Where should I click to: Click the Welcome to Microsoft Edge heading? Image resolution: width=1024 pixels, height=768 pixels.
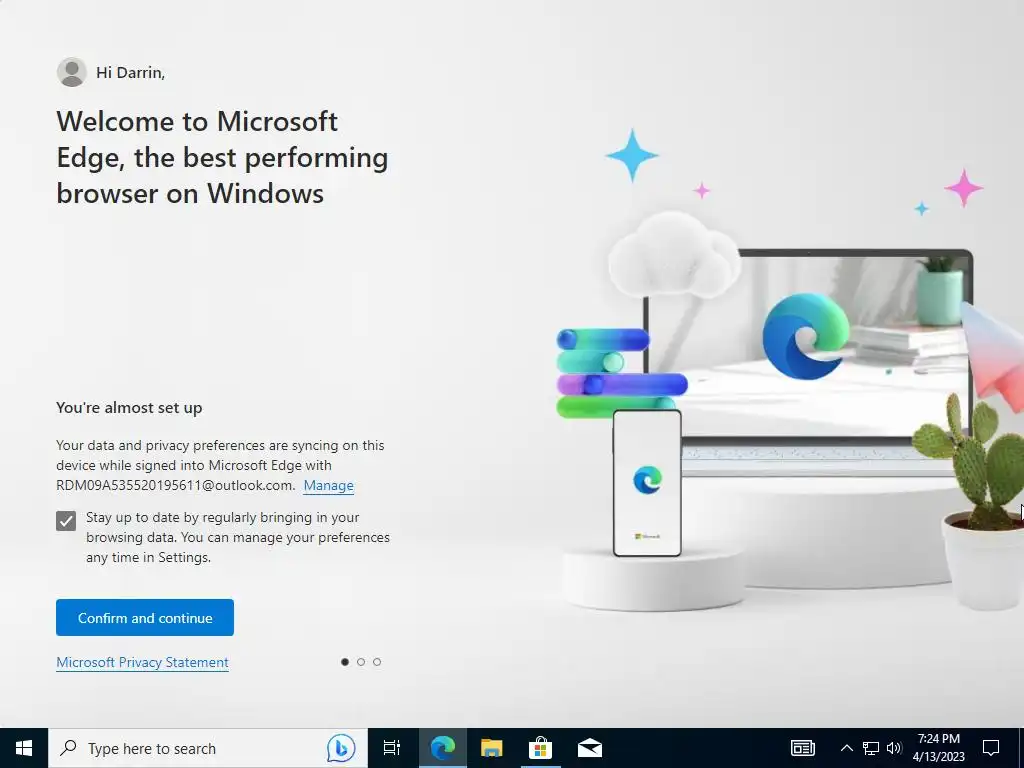tap(222, 157)
